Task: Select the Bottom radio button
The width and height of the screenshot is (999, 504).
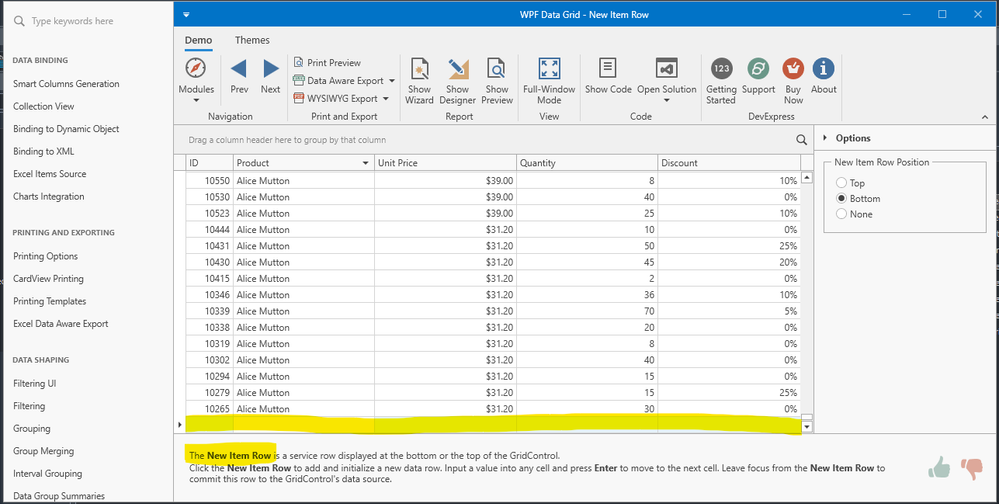Action: tap(842, 199)
